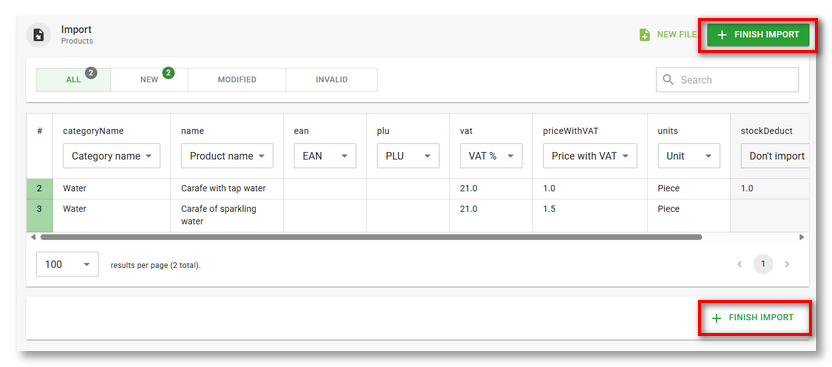
Task: Click the stockDeduct column header
Action: [766, 130]
